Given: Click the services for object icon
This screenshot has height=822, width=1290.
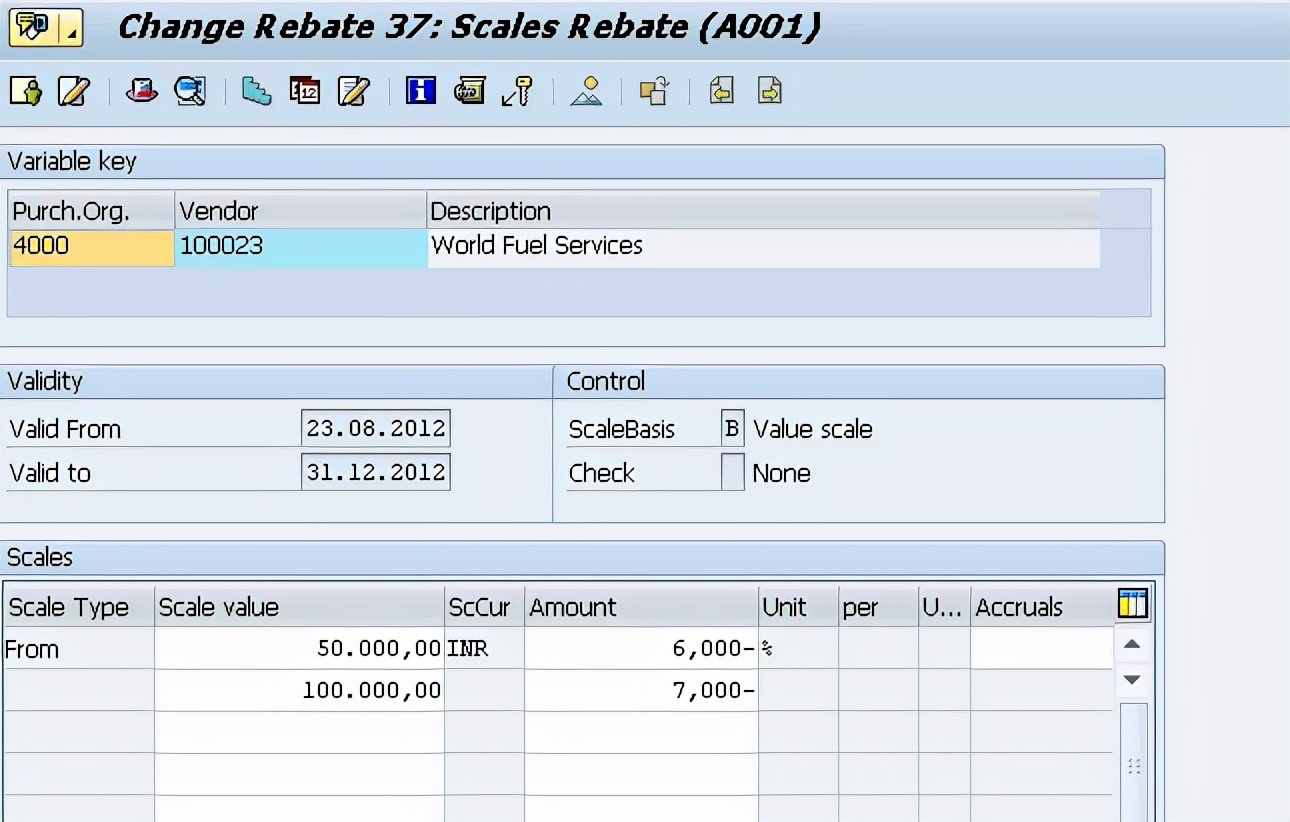Looking at the screenshot, I should click(x=33, y=28).
